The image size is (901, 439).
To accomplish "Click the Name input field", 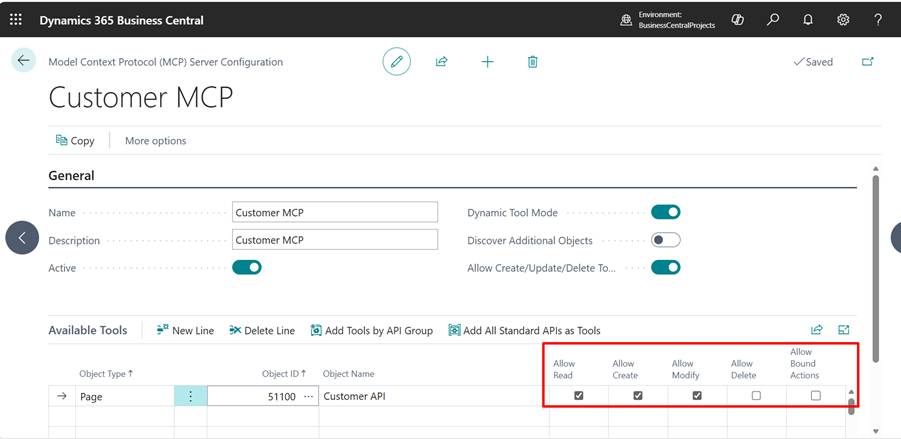I will (335, 212).
